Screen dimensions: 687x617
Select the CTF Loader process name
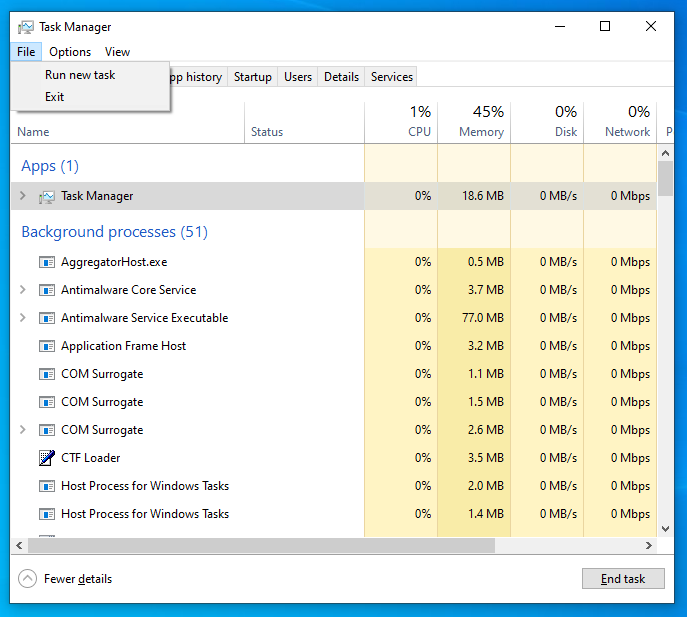(x=91, y=458)
